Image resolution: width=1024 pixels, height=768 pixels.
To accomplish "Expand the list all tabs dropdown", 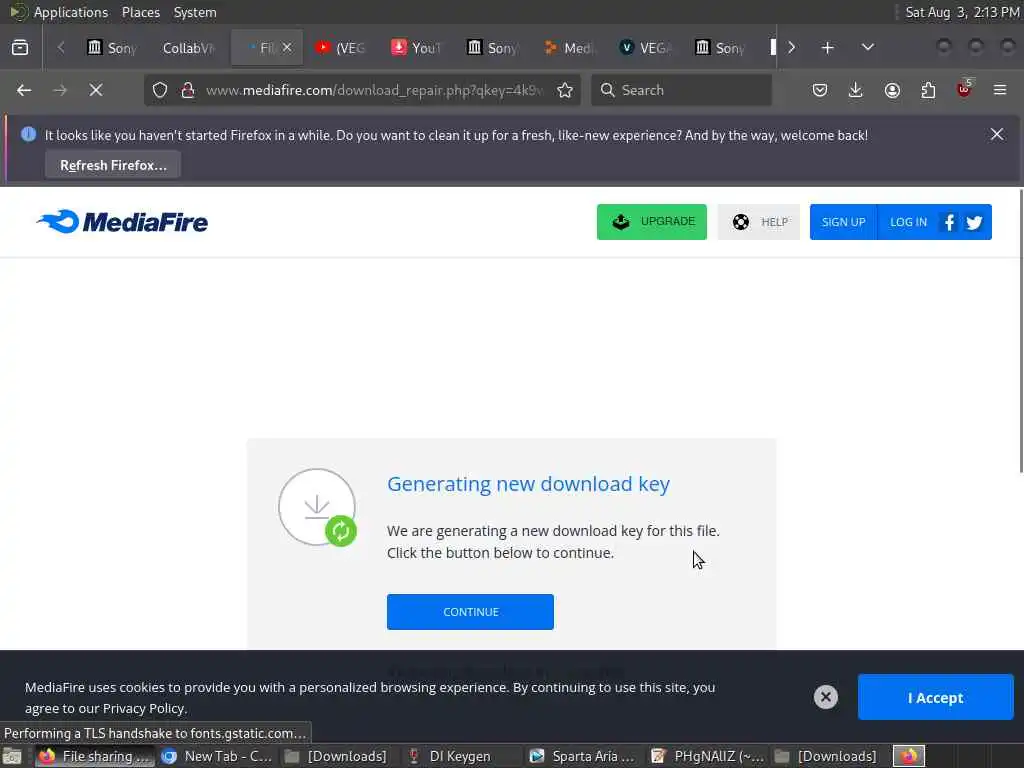I will click(867, 48).
